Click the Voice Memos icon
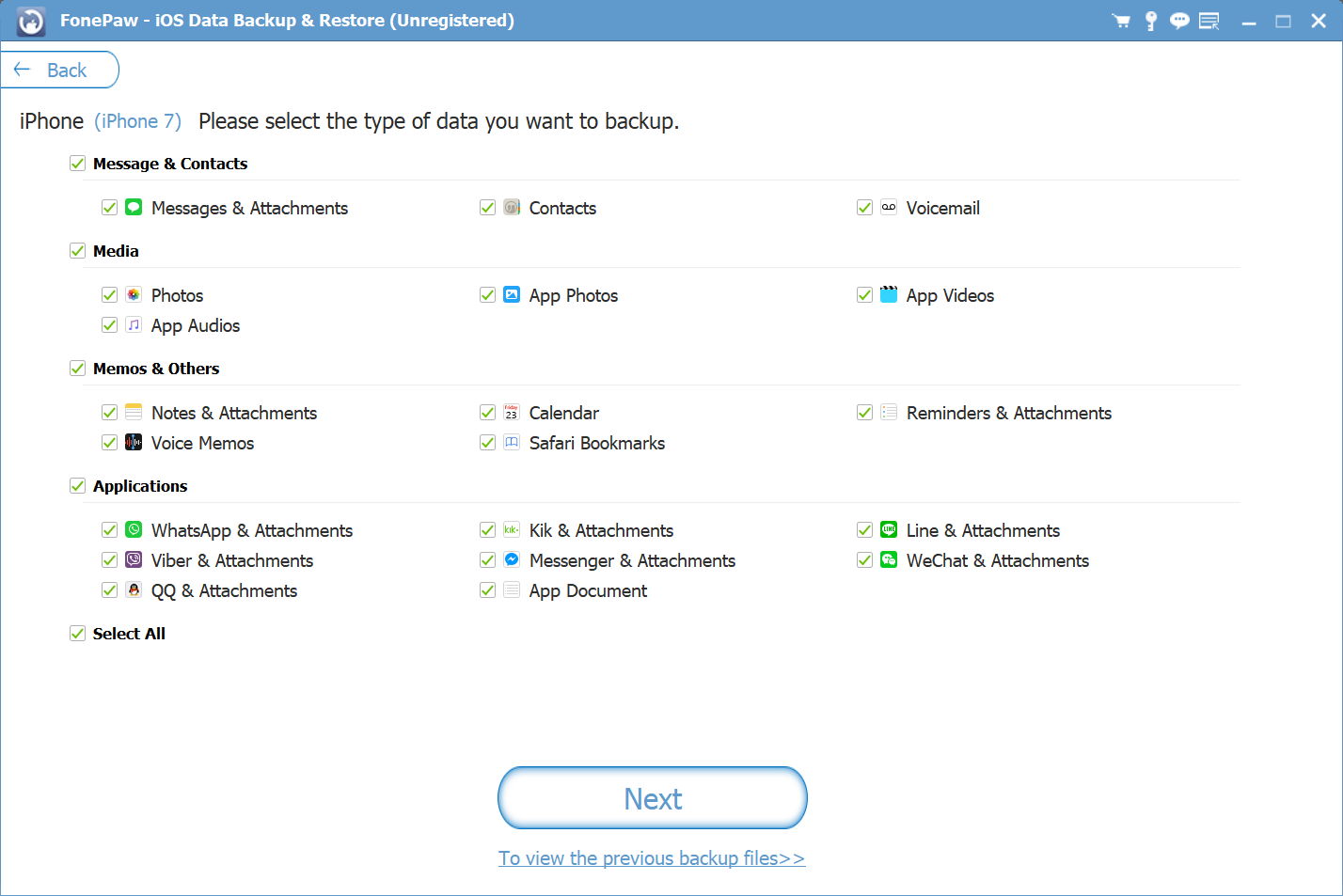The height and width of the screenshot is (896, 1343). 134,442
